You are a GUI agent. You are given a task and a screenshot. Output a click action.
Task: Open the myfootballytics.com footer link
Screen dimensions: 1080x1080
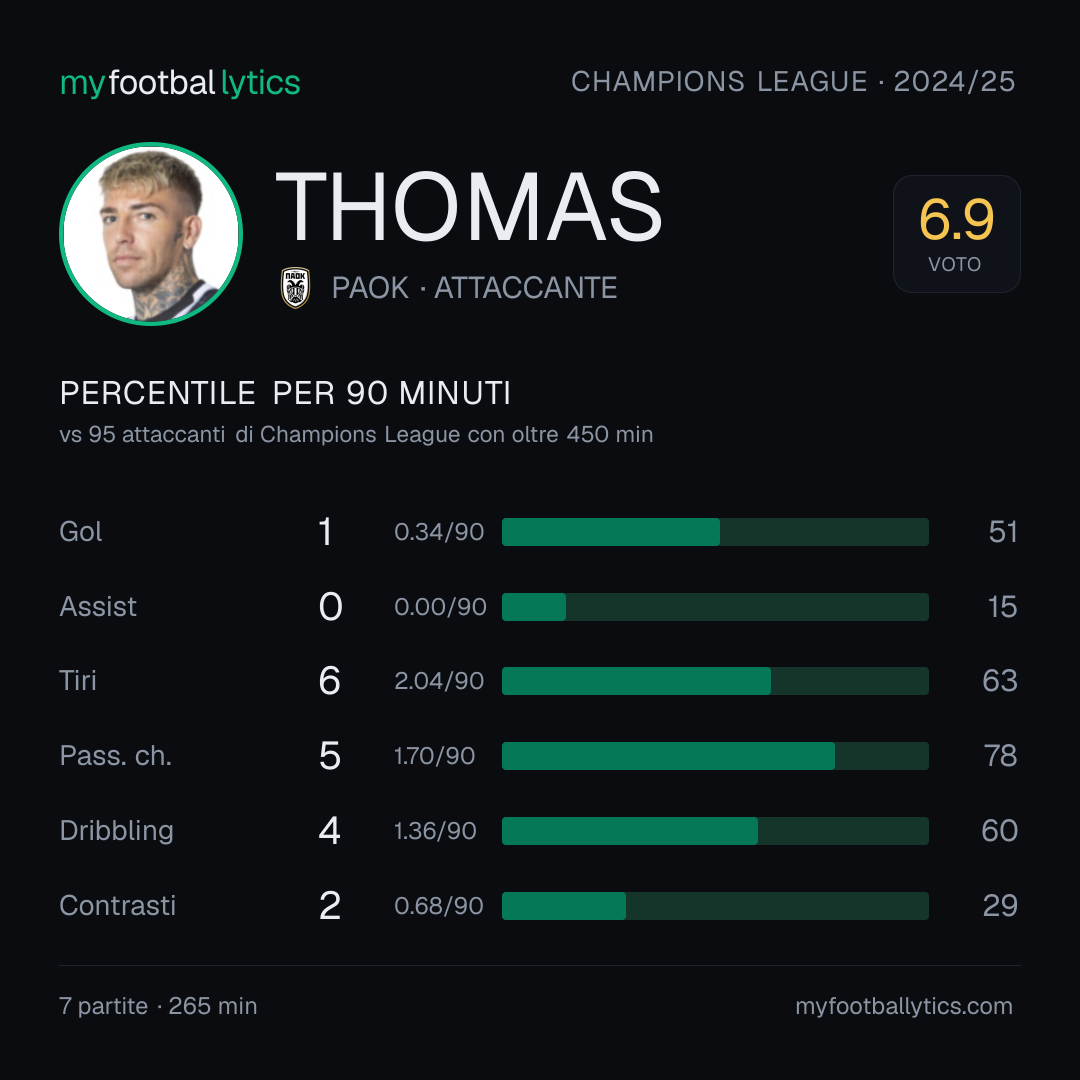[904, 1006]
